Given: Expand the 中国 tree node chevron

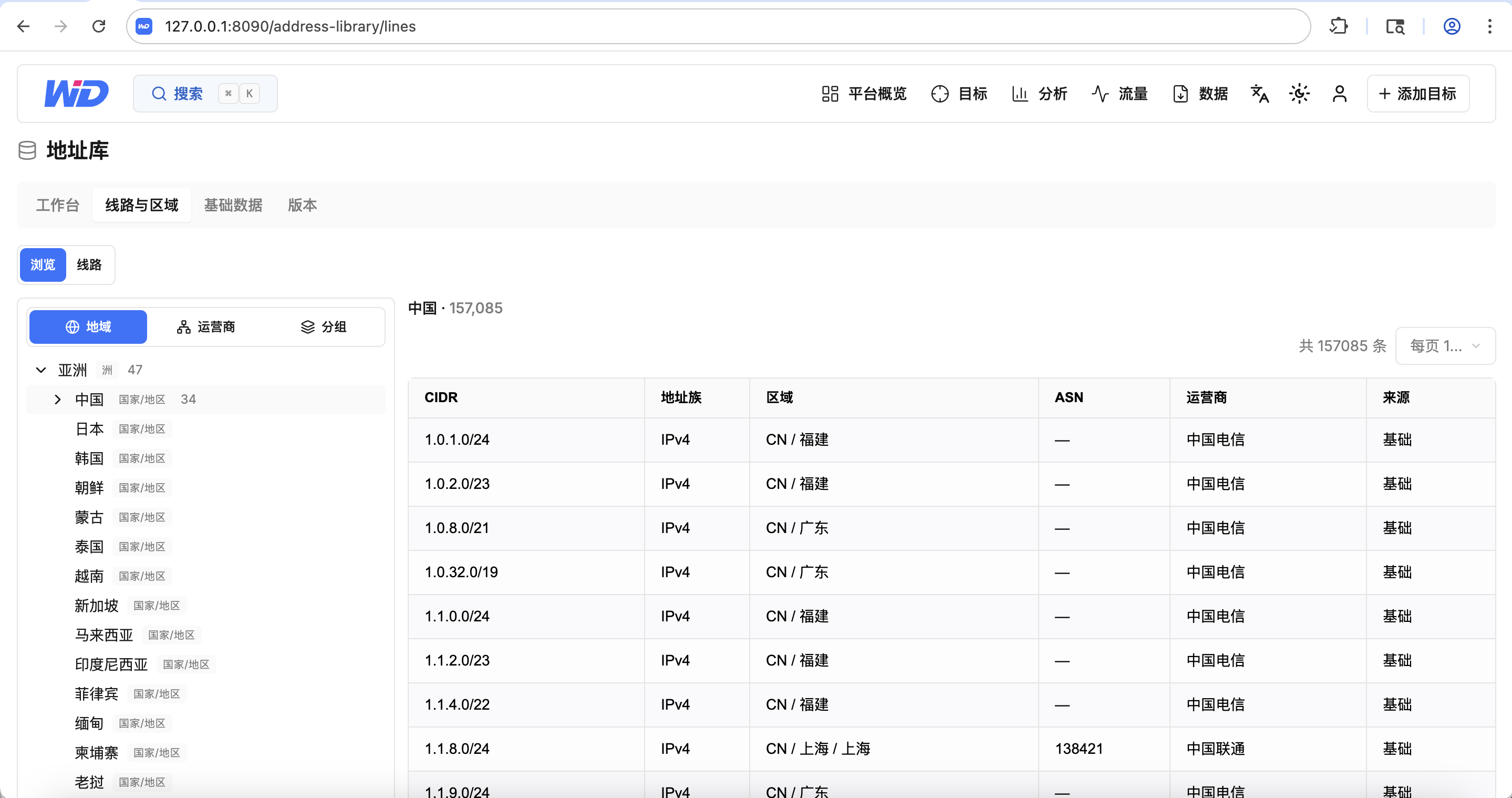Looking at the screenshot, I should (57, 400).
